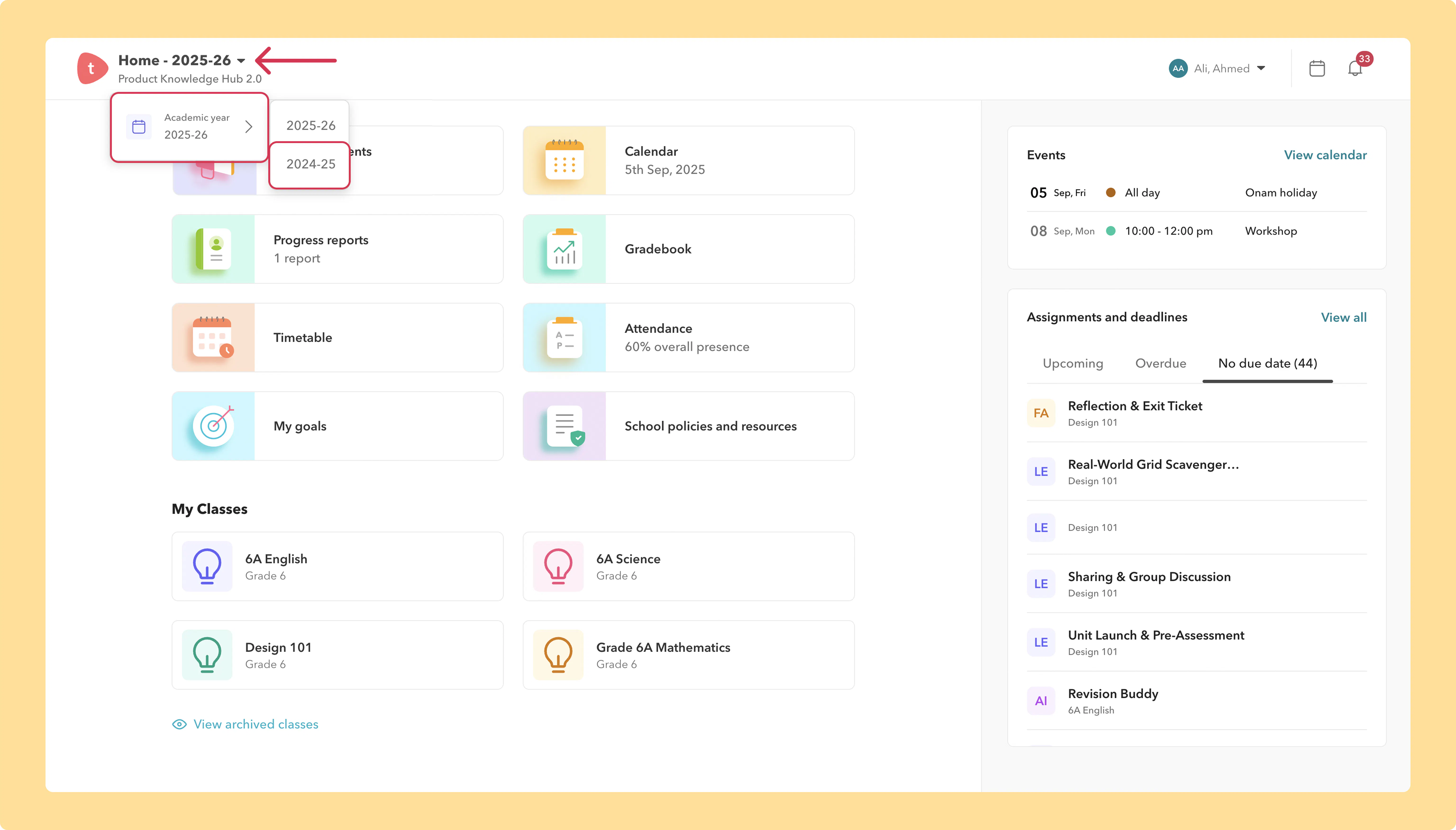Image resolution: width=1456 pixels, height=830 pixels.
Task: Open the Revision Buddy assignment
Action: [1197, 701]
